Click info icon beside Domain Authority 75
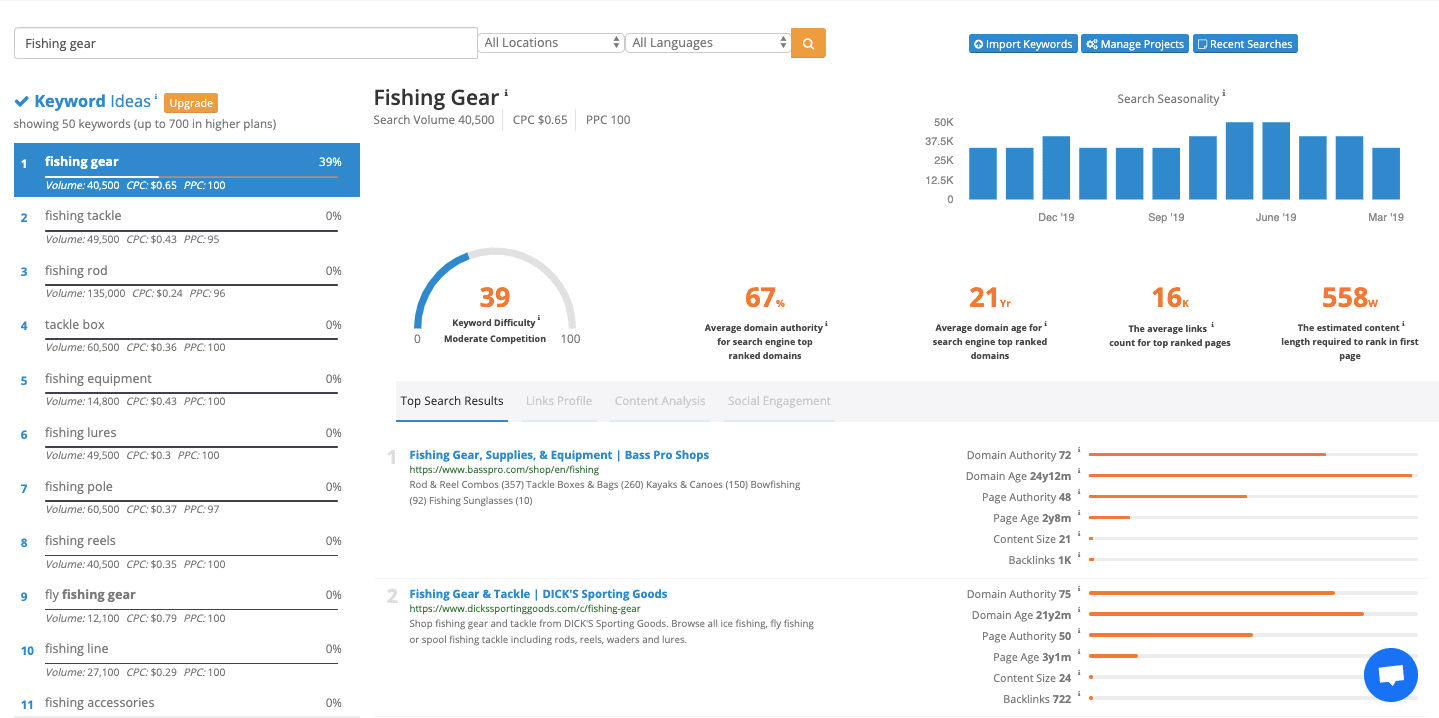Viewport: 1439px width, 718px height. (1079, 591)
